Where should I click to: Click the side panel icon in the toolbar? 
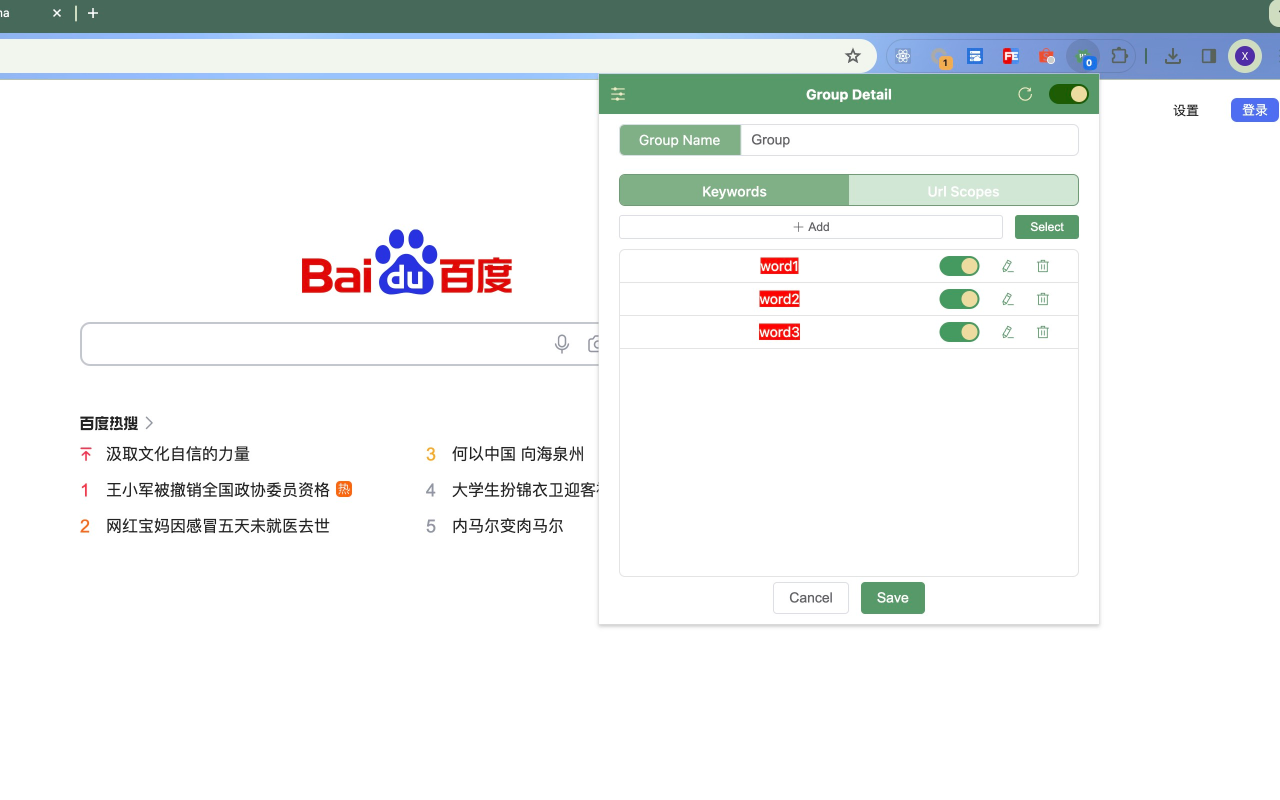[1208, 56]
